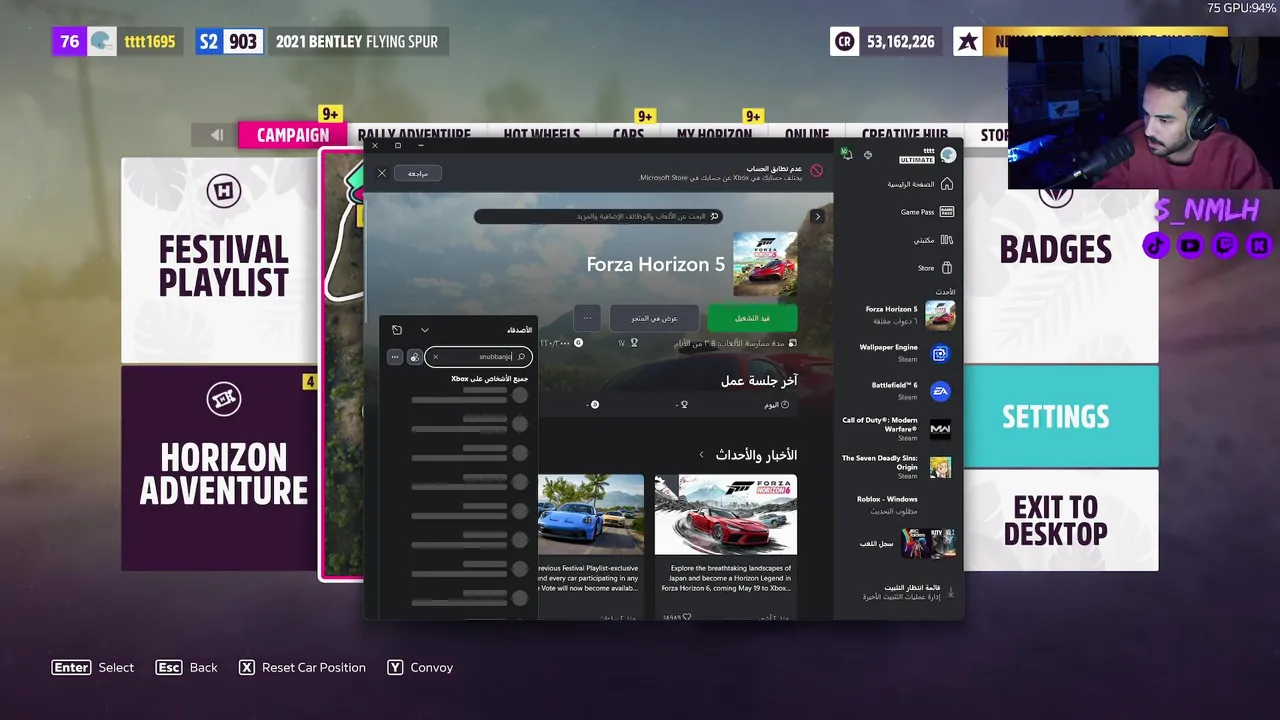The height and width of the screenshot is (720, 1280).
Task: Open the FESTIVAL PLAYLIST tile
Action: (220, 260)
